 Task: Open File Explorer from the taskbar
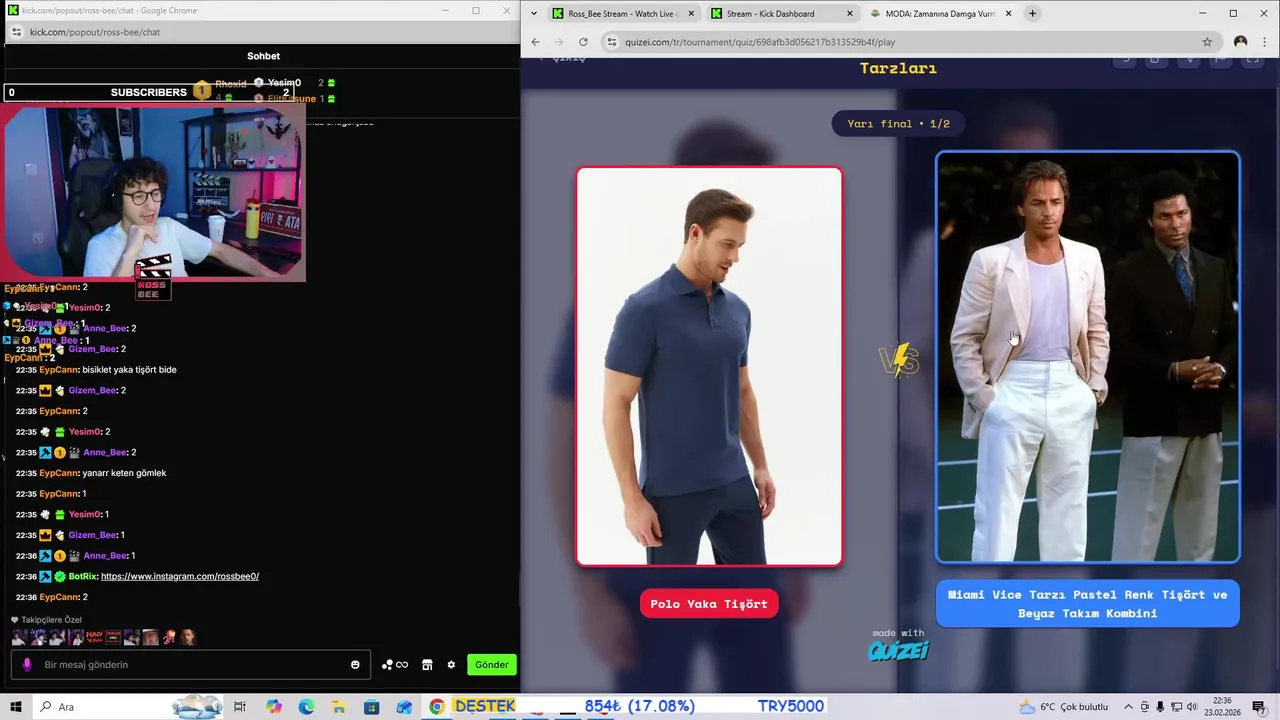[339, 707]
